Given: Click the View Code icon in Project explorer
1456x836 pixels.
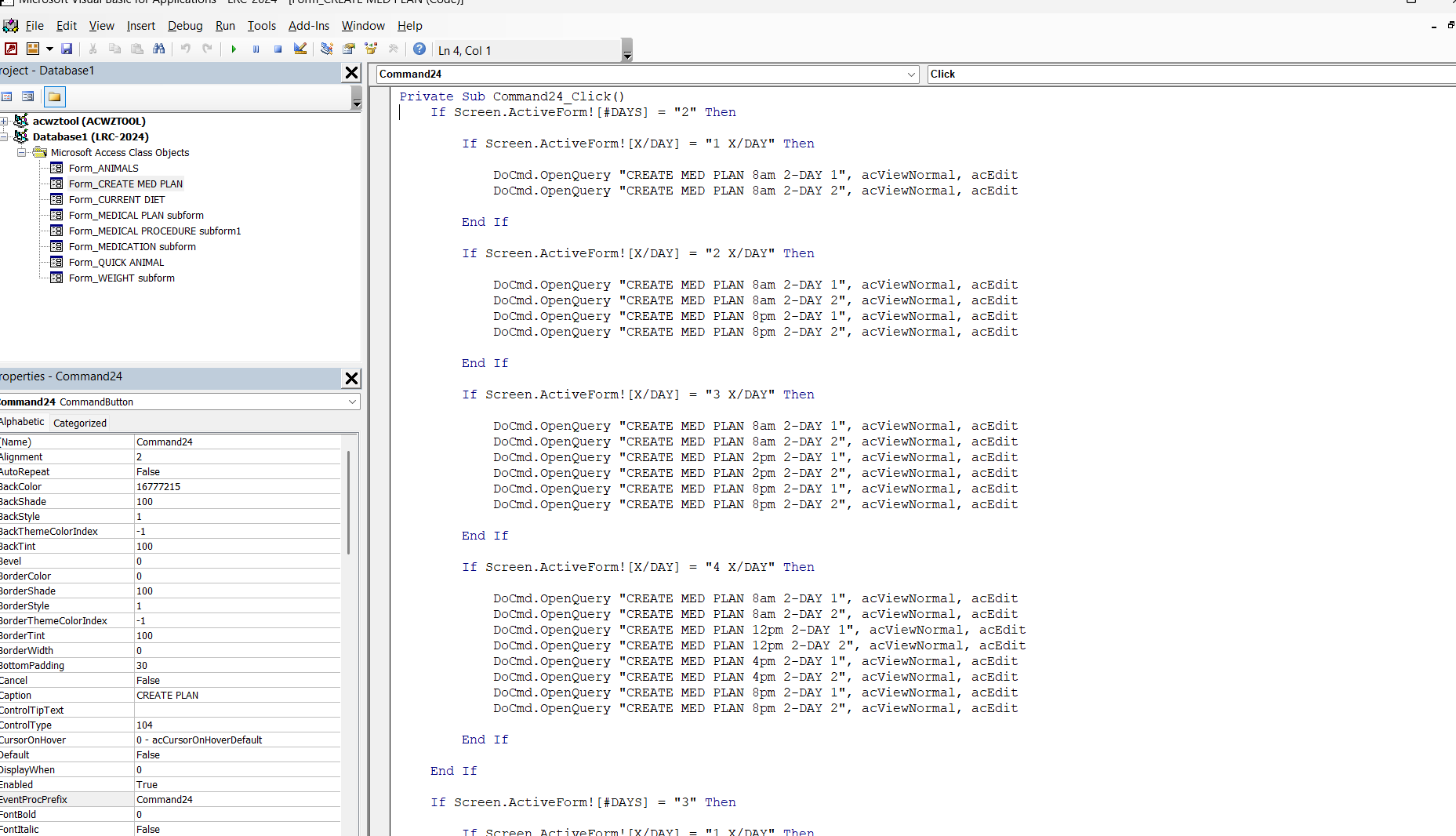Looking at the screenshot, I should (x=6, y=97).
